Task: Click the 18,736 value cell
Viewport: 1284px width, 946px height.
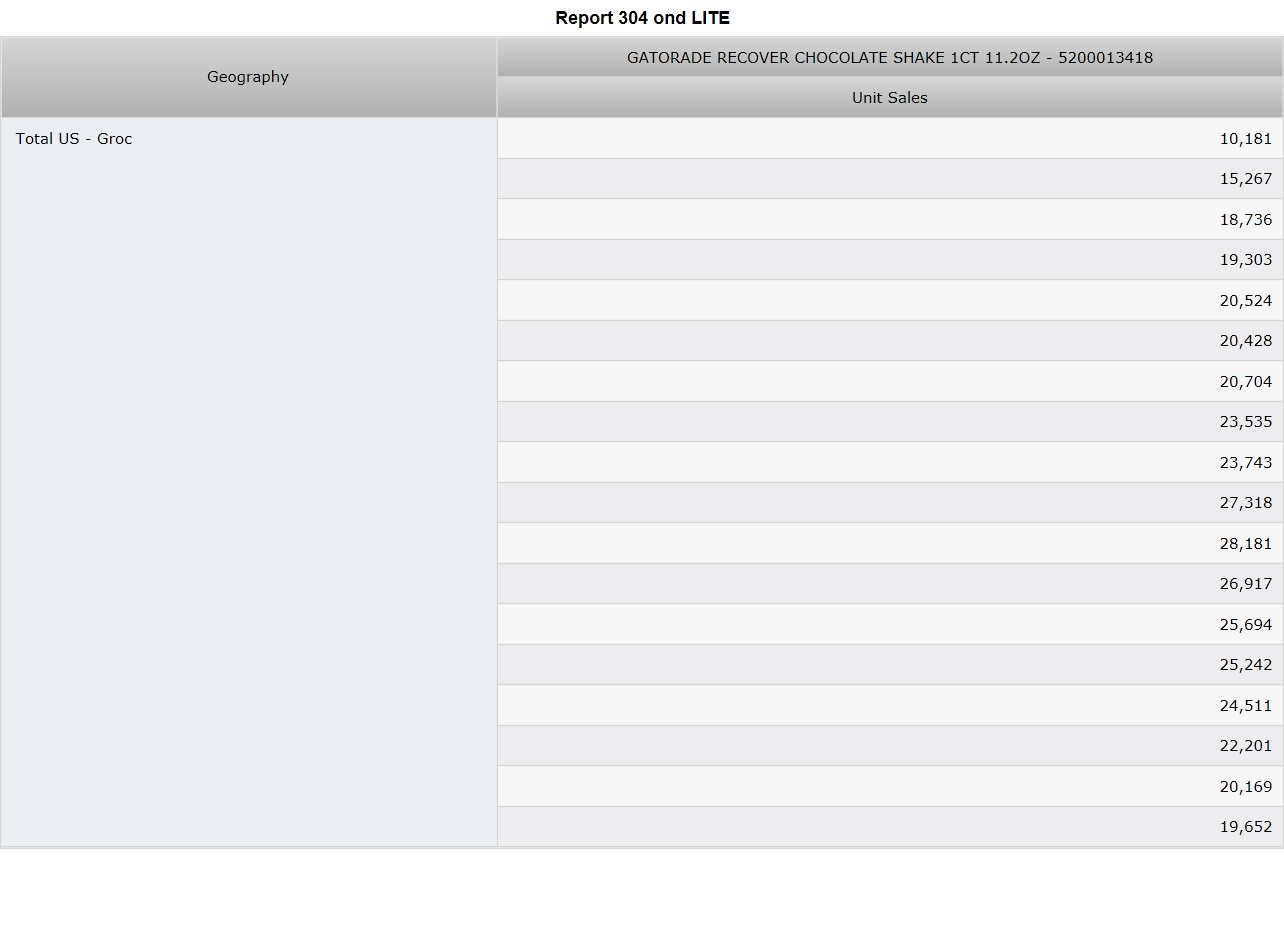Action: click(x=890, y=220)
